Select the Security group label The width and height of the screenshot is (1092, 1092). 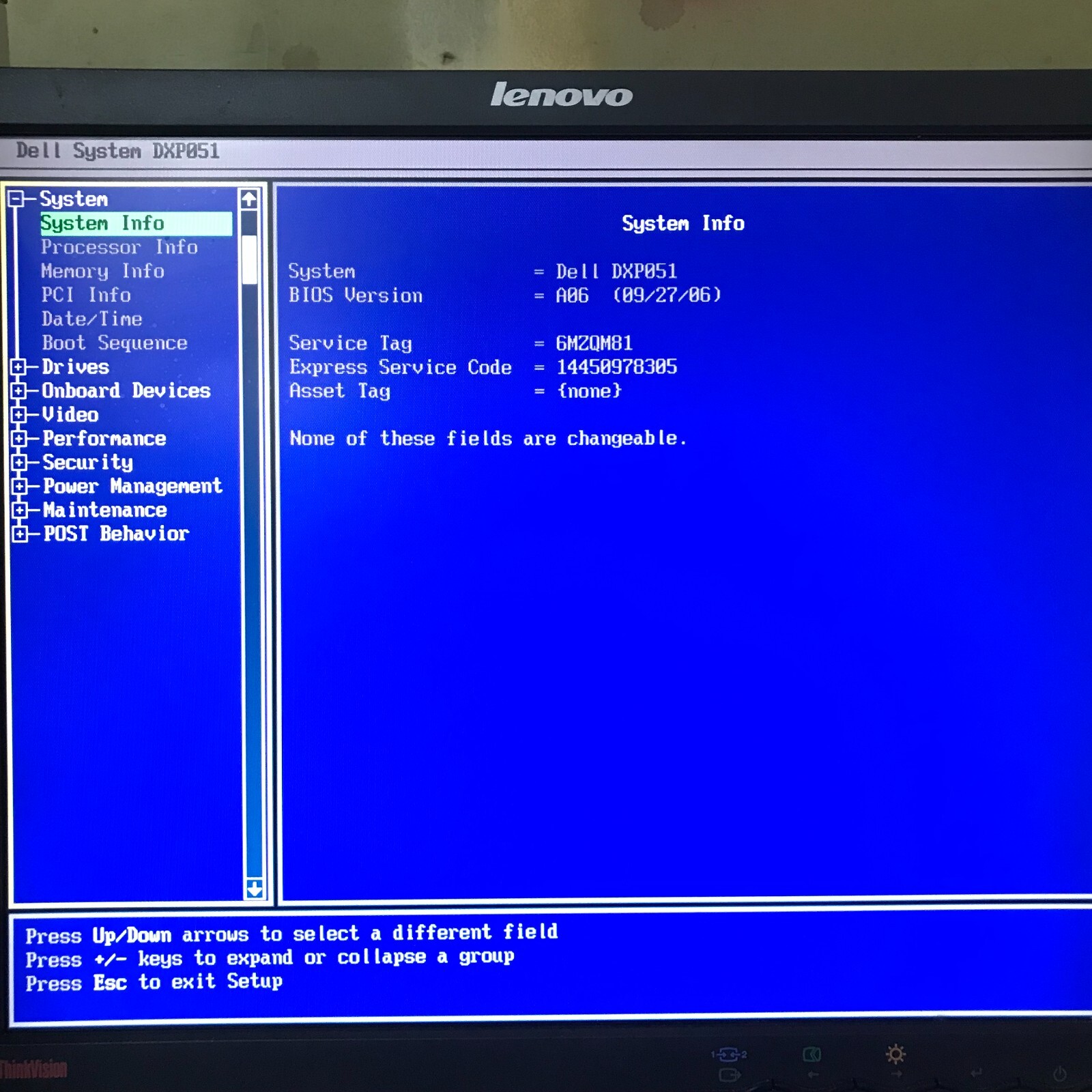pyautogui.click(x=88, y=463)
